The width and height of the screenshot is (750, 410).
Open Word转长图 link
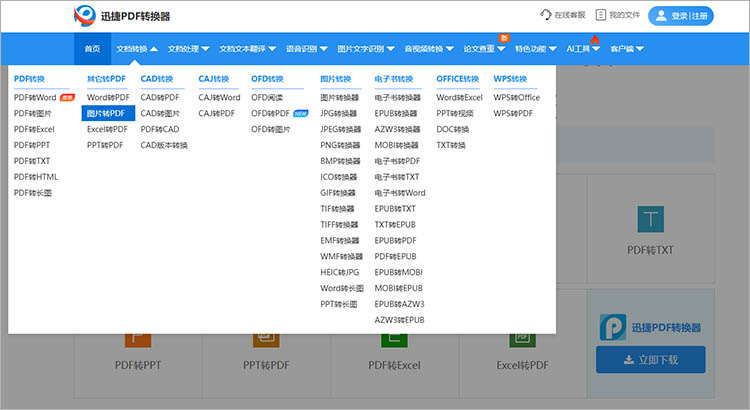coord(342,288)
